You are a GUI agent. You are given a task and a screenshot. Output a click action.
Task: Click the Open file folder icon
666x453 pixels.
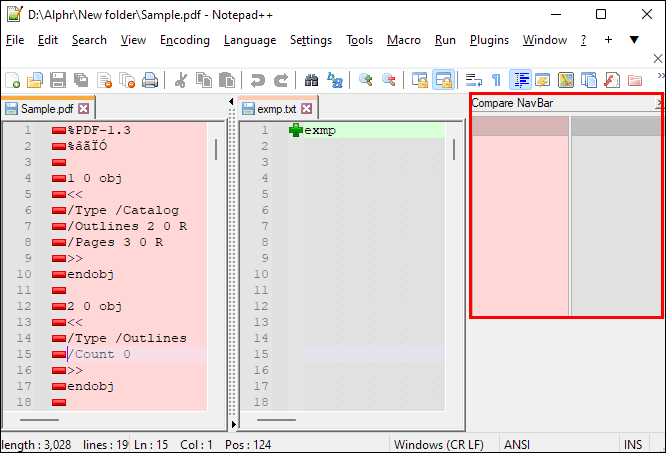coord(35,80)
